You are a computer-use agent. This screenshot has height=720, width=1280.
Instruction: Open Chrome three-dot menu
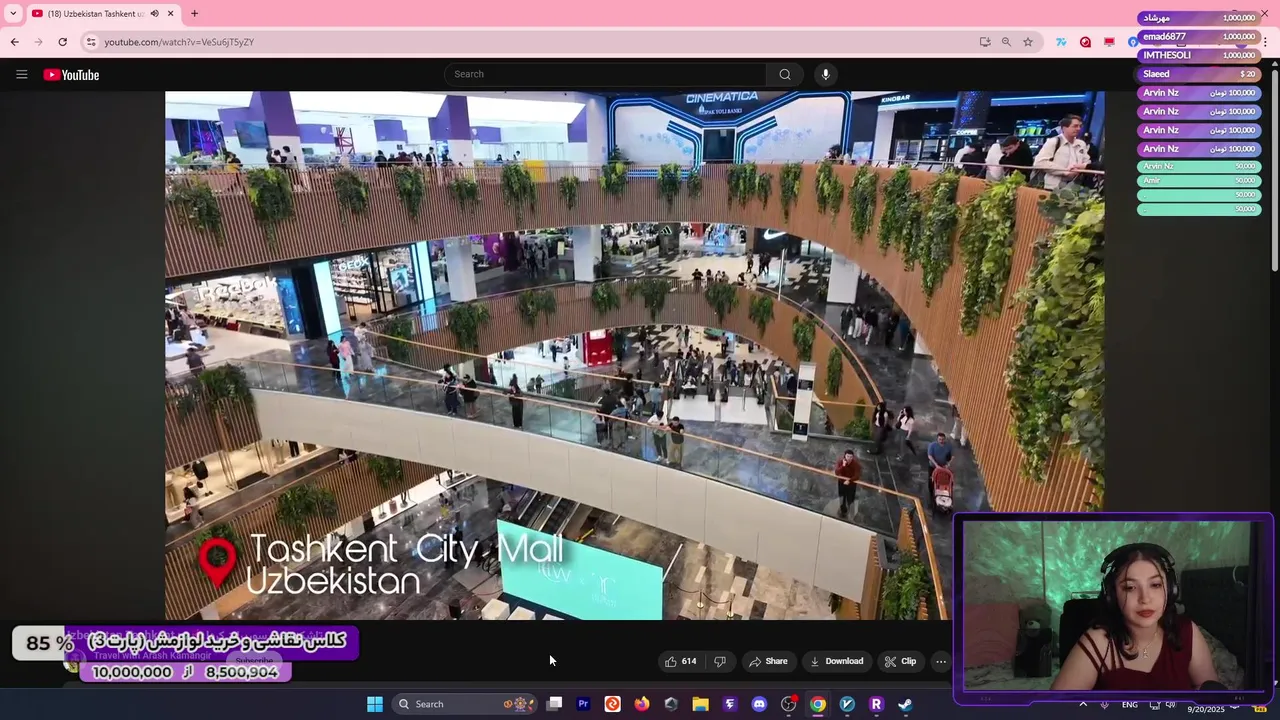pyautogui.click(x=1266, y=42)
